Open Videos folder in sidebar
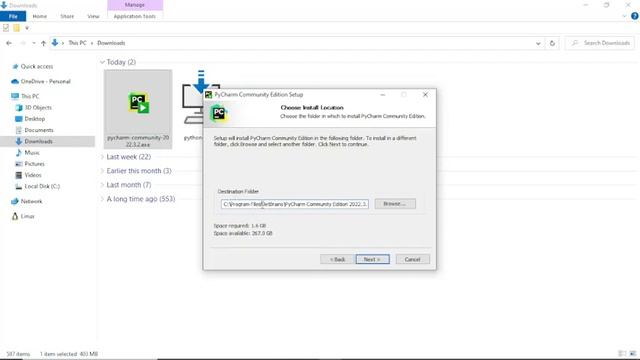 [33, 175]
